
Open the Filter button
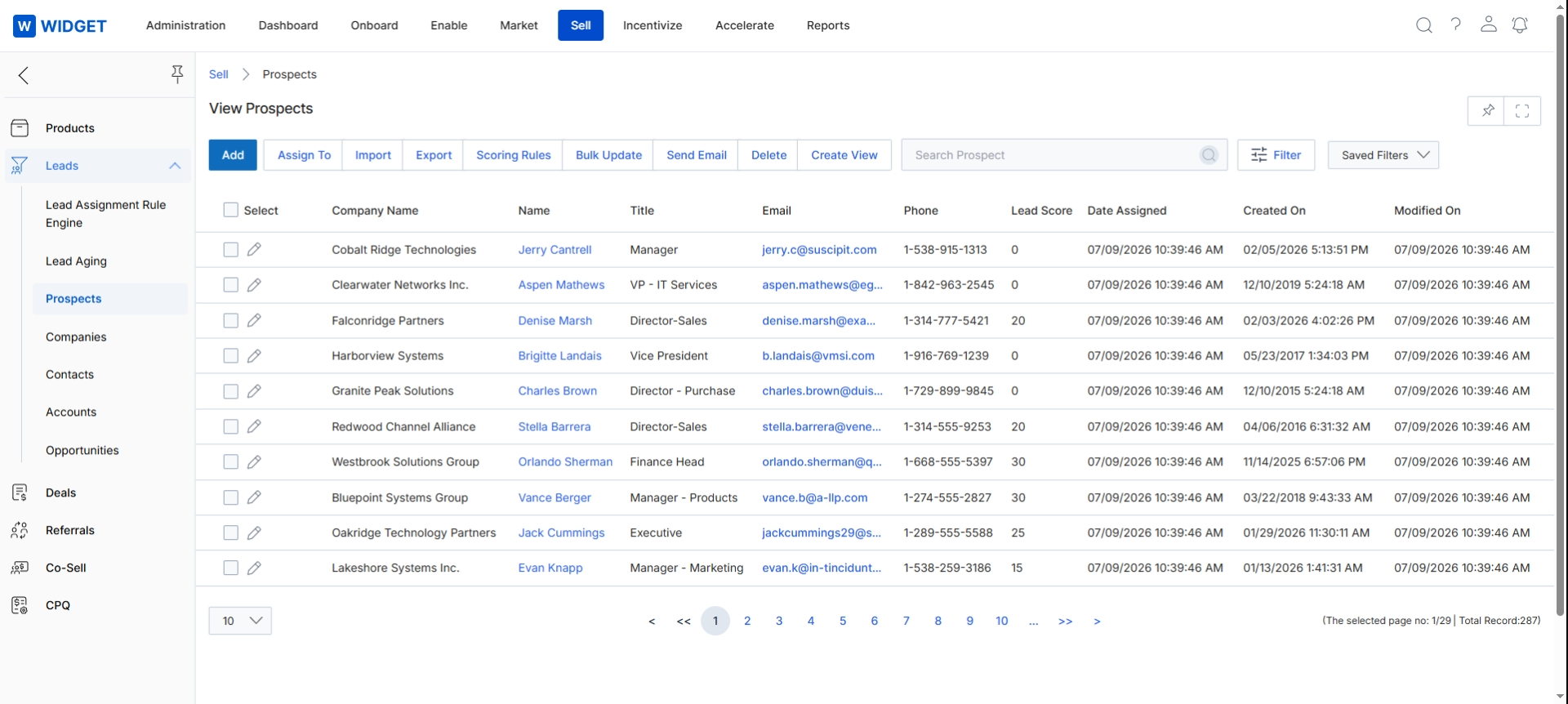pos(1276,155)
